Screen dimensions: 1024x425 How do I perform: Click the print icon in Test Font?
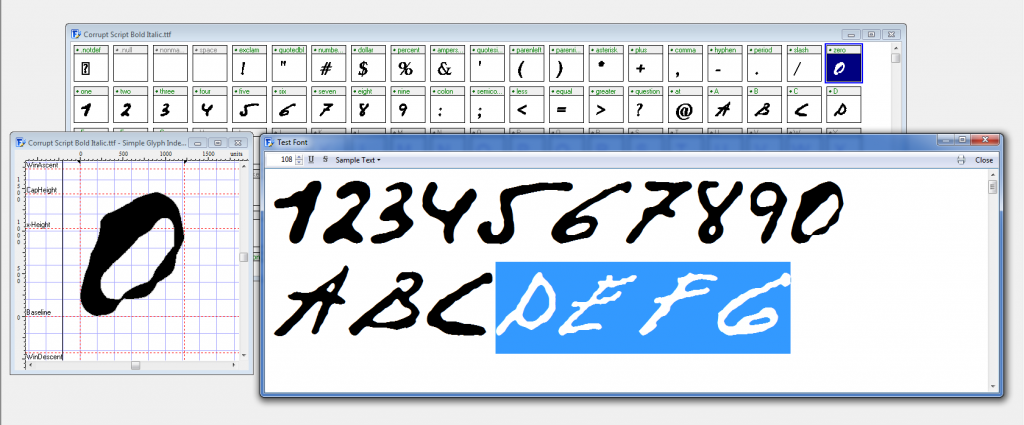961,160
